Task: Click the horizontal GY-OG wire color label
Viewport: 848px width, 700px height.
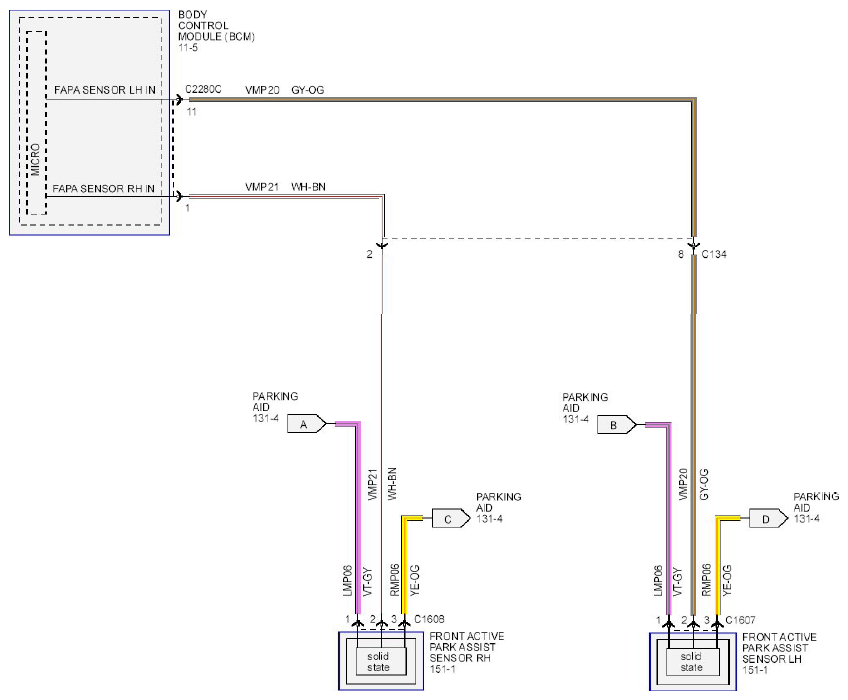Action: [x=308, y=90]
